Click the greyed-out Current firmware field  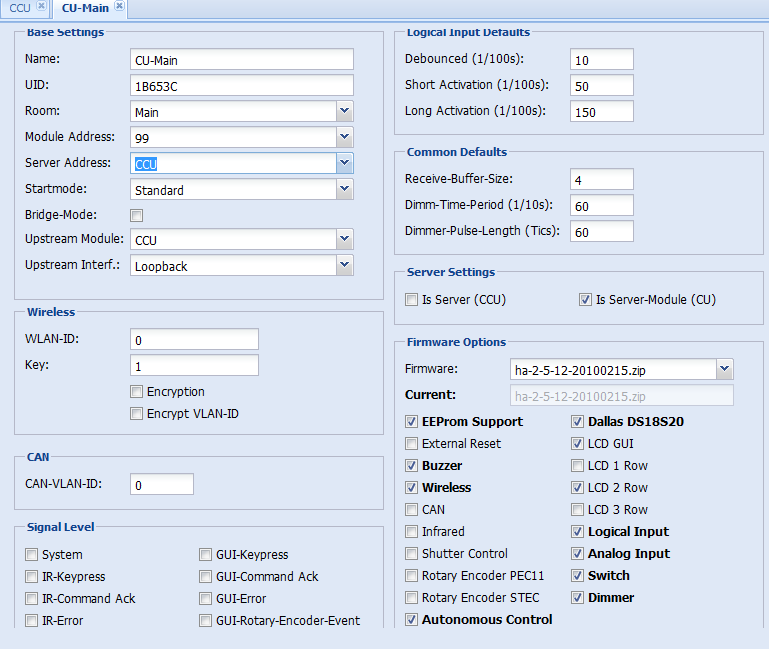622,395
